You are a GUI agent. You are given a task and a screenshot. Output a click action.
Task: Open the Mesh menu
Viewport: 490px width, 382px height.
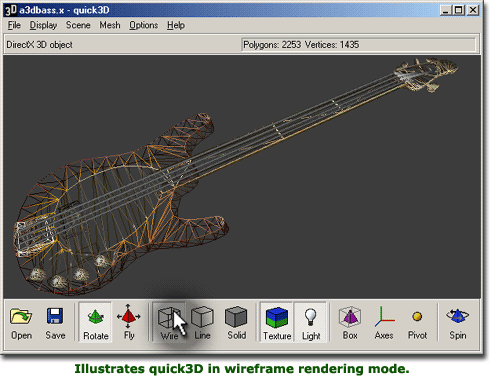110,25
